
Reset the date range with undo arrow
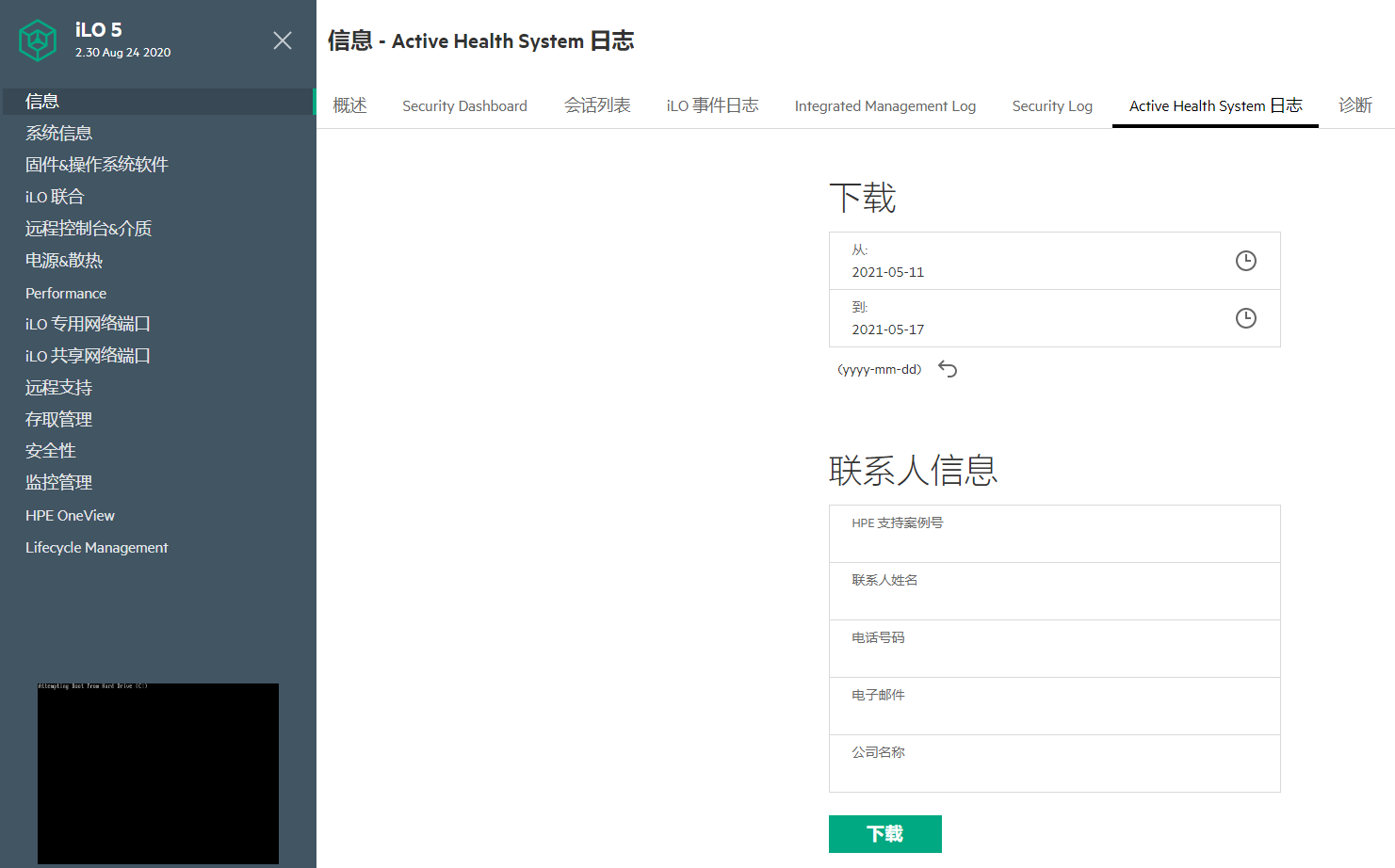pyautogui.click(x=948, y=369)
